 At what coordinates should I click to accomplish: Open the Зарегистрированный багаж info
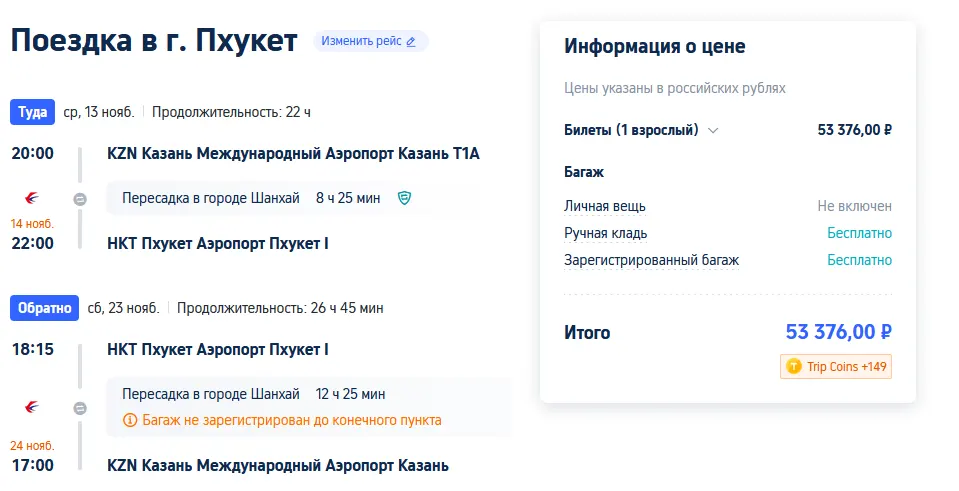pos(652,260)
